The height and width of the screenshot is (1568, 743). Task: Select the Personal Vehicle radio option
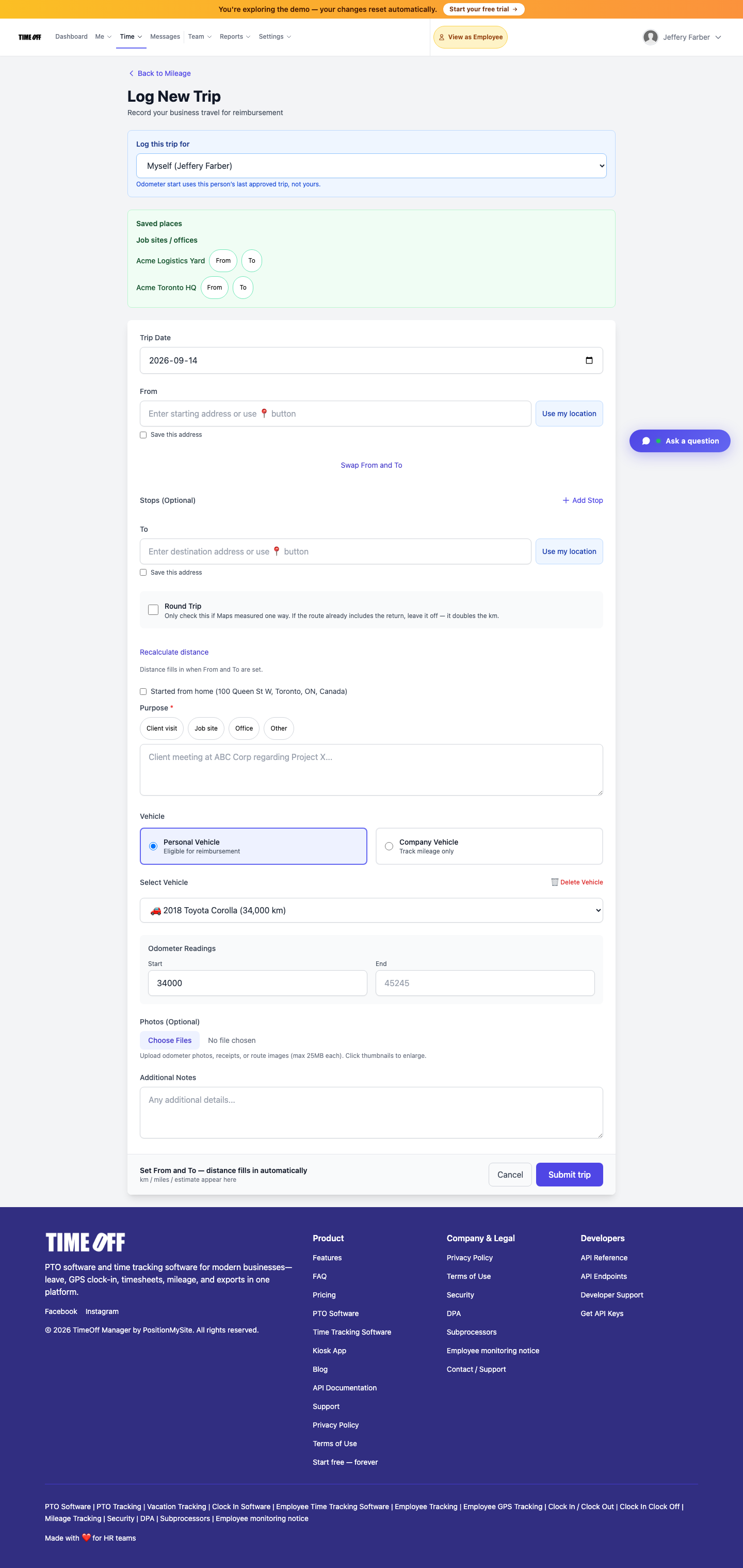point(153,846)
